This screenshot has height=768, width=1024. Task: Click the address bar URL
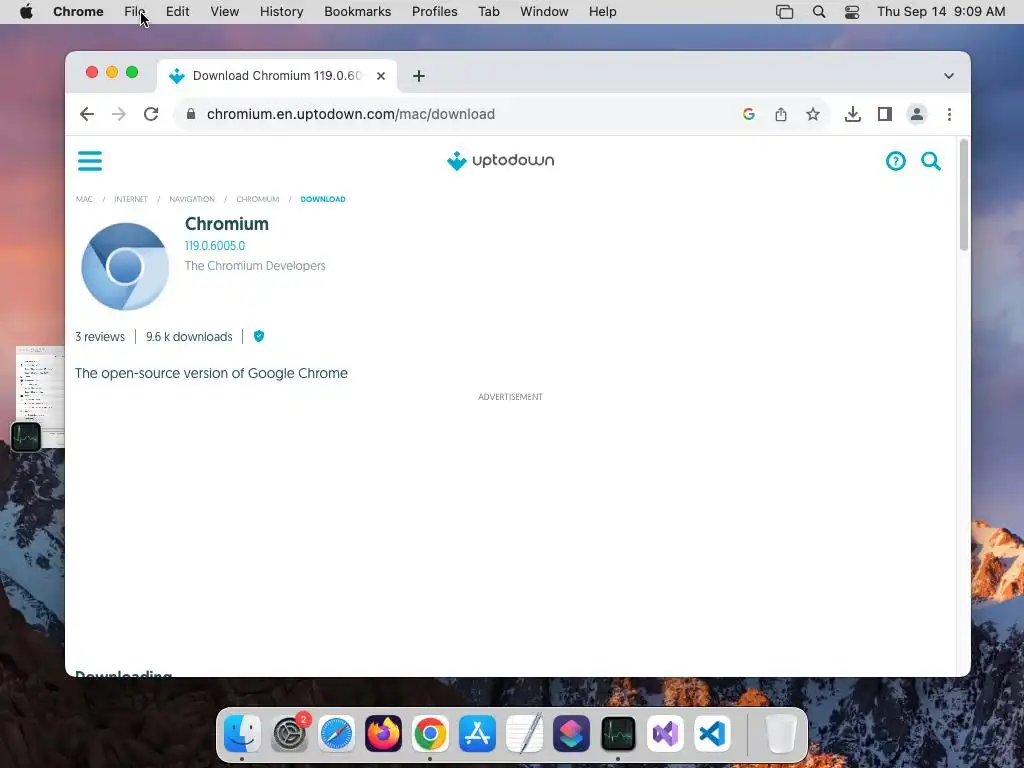click(351, 114)
